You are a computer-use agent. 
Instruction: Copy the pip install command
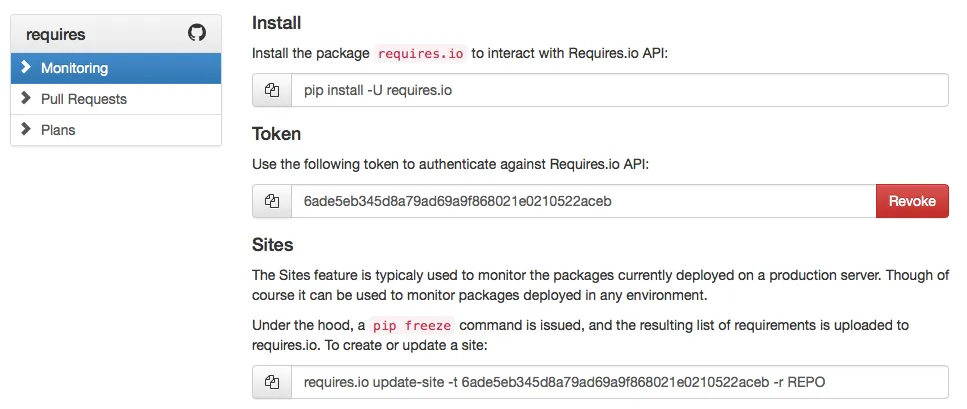[272, 90]
